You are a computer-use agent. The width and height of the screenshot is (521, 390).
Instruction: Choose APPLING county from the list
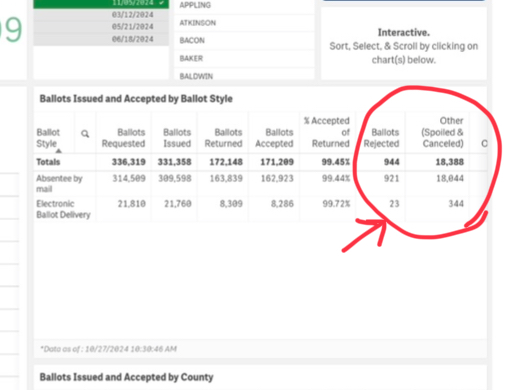pyautogui.click(x=244, y=5)
